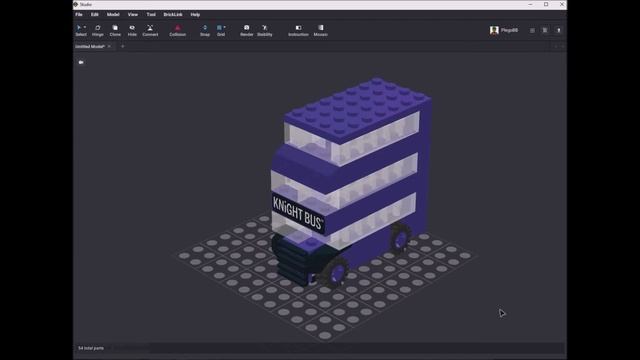Select the rear wheel of the bus
640x360 pixels.
pyautogui.click(x=400, y=238)
